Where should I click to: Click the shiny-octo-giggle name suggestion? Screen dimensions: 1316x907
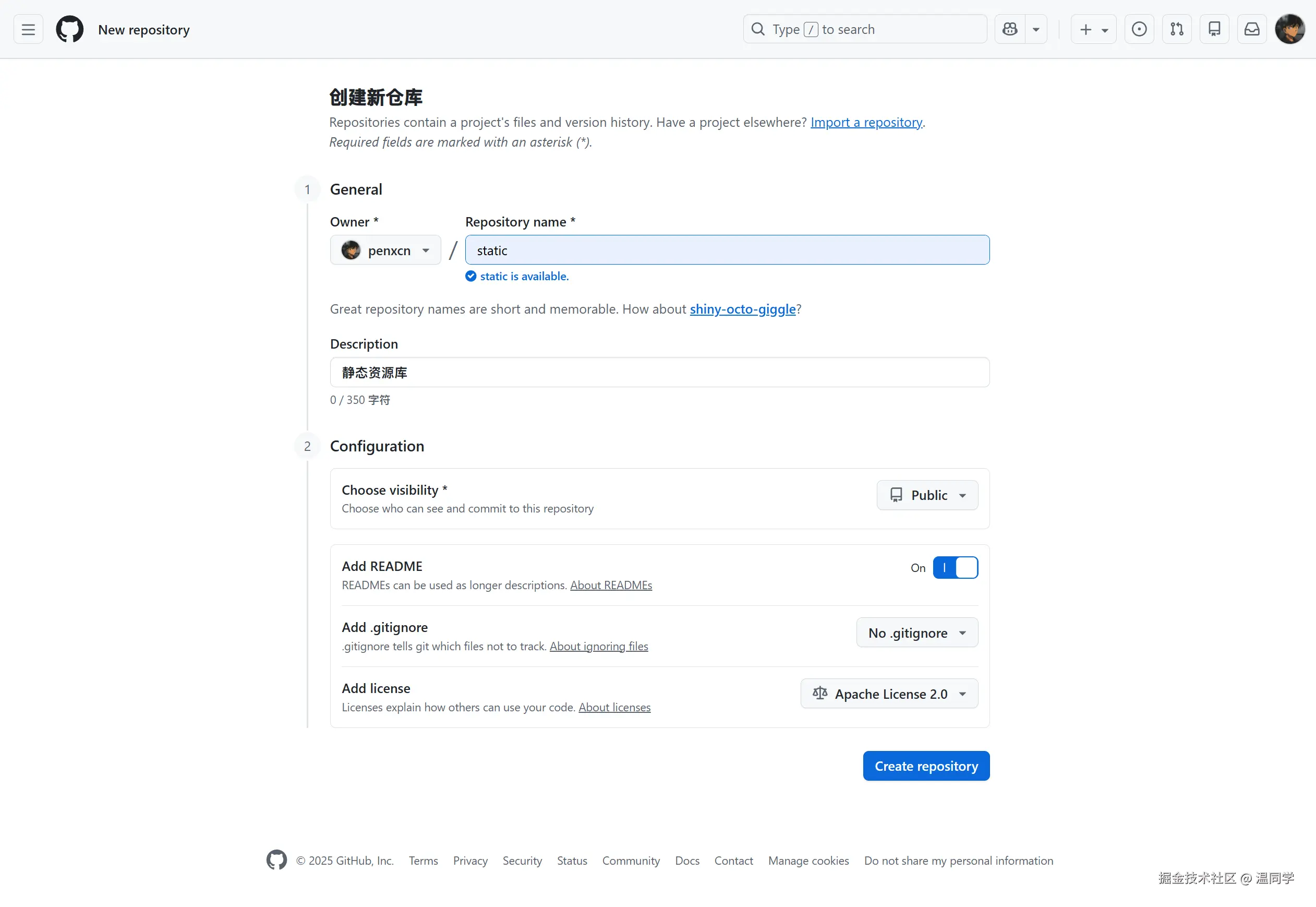click(x=742, y=309)
